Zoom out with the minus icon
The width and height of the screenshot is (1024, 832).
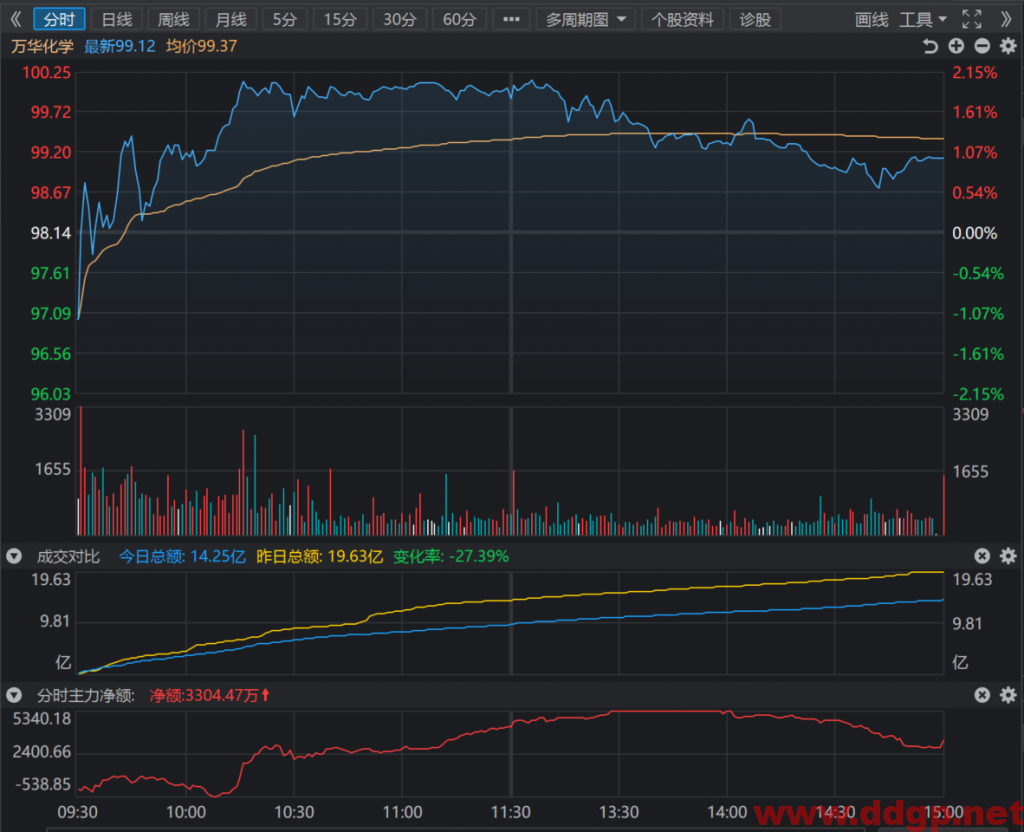[x=982, y=46]
